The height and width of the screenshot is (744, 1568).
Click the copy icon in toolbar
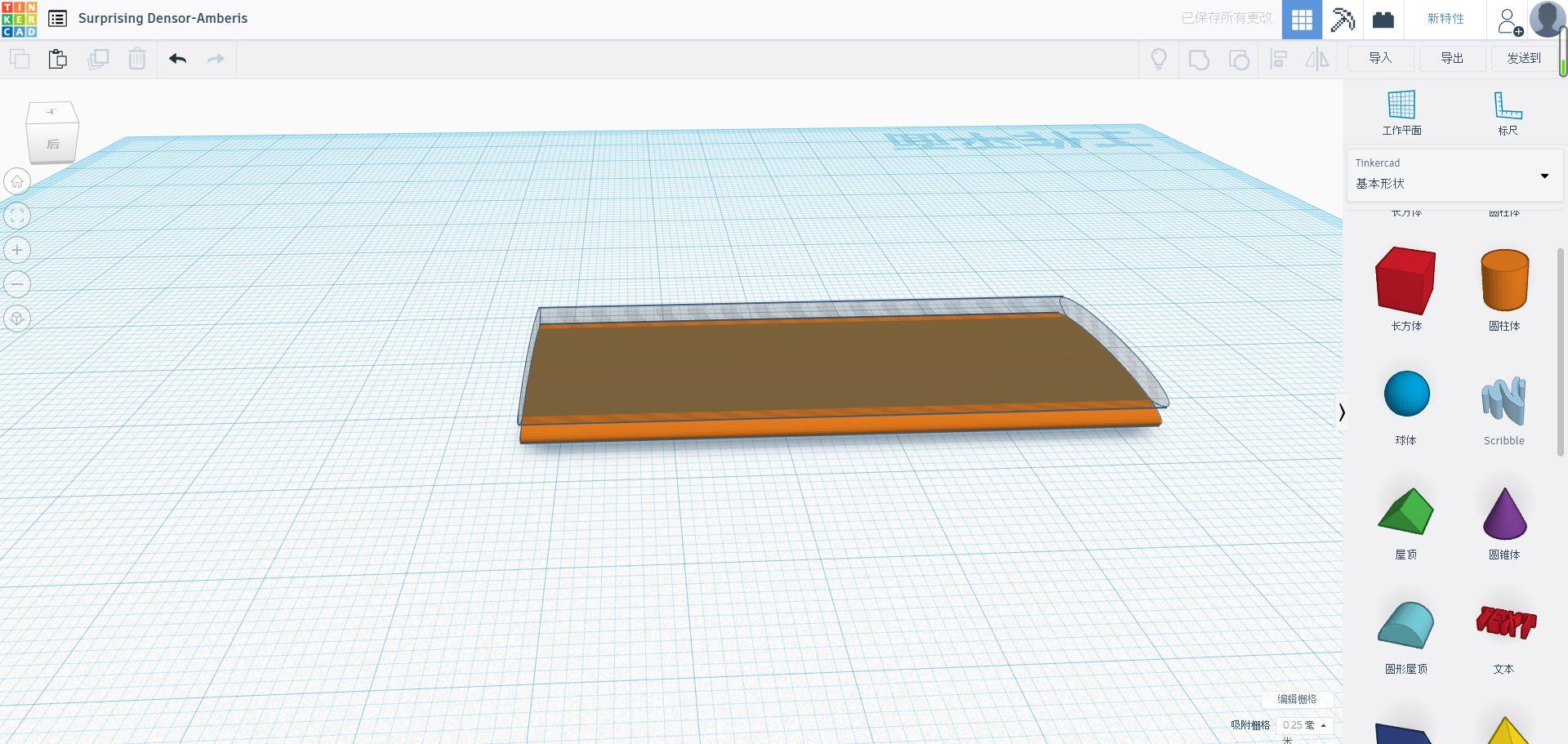click(19, 59)
